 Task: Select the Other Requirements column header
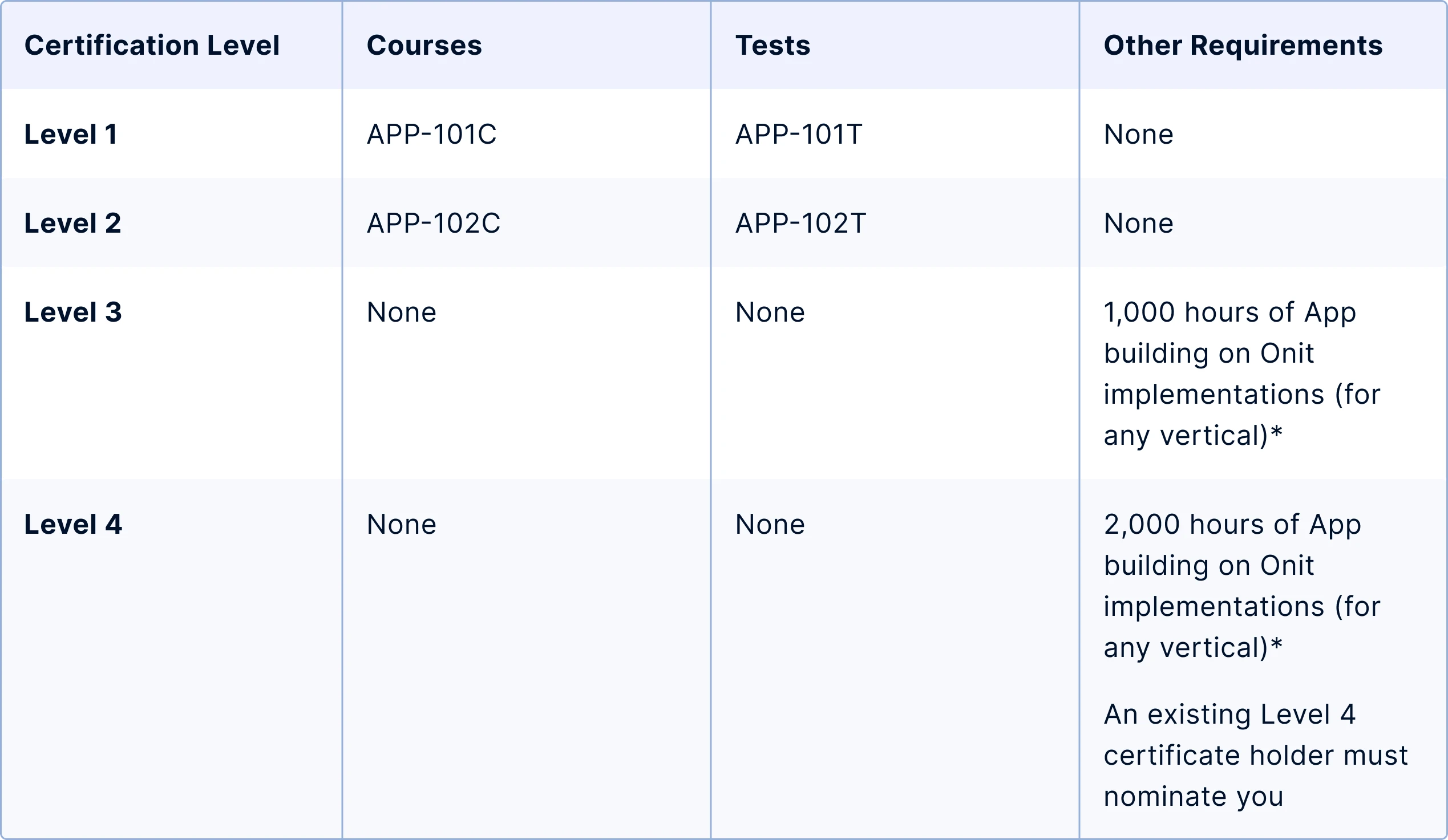1243,46
